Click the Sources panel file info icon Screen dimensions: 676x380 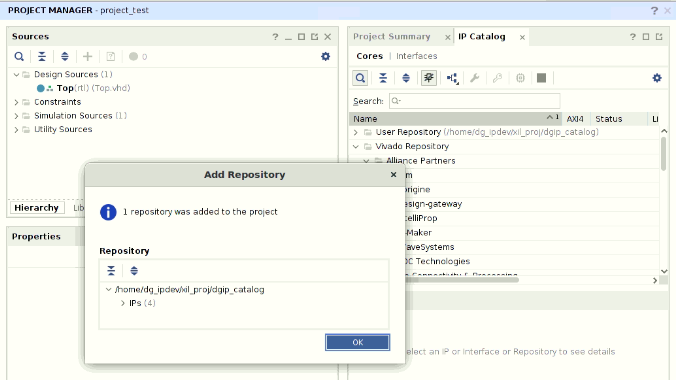[x=111, y=57]
